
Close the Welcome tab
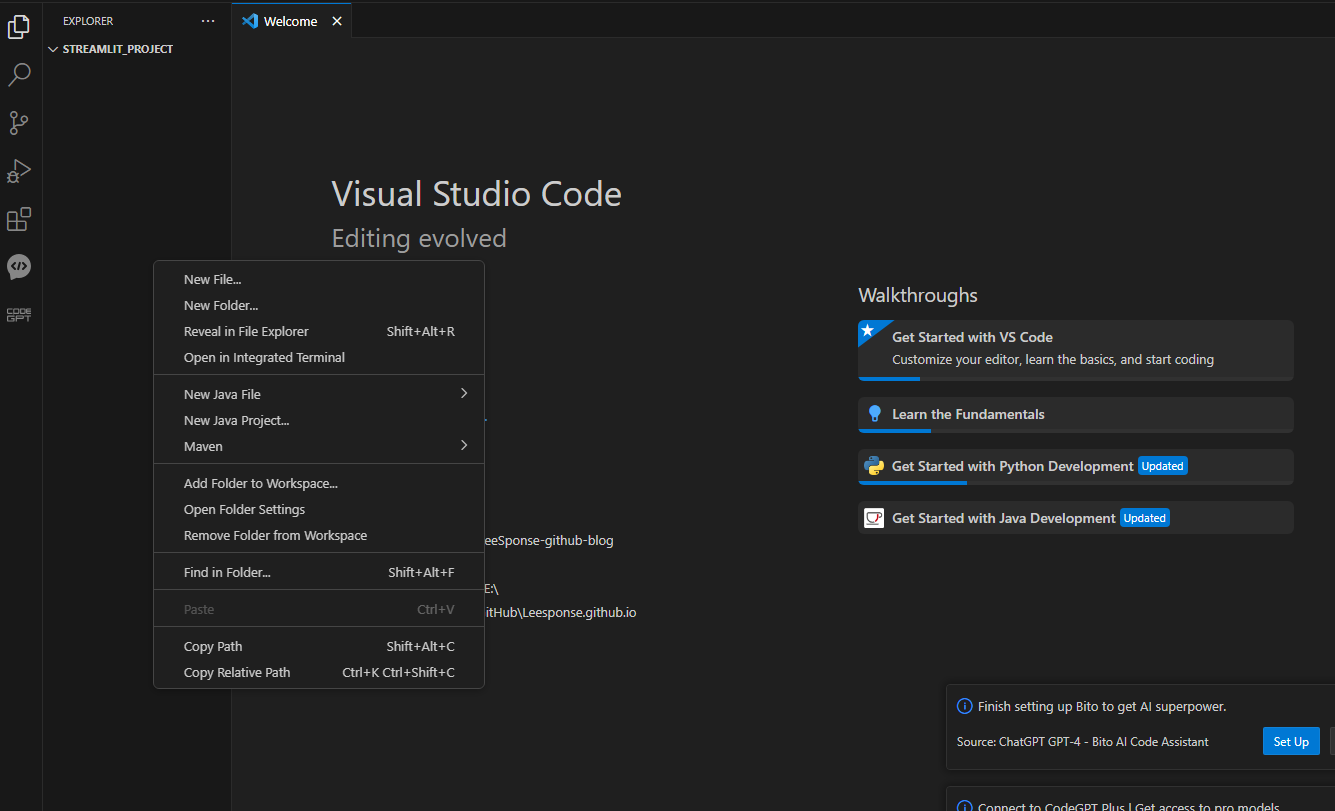tap(337, 21)
